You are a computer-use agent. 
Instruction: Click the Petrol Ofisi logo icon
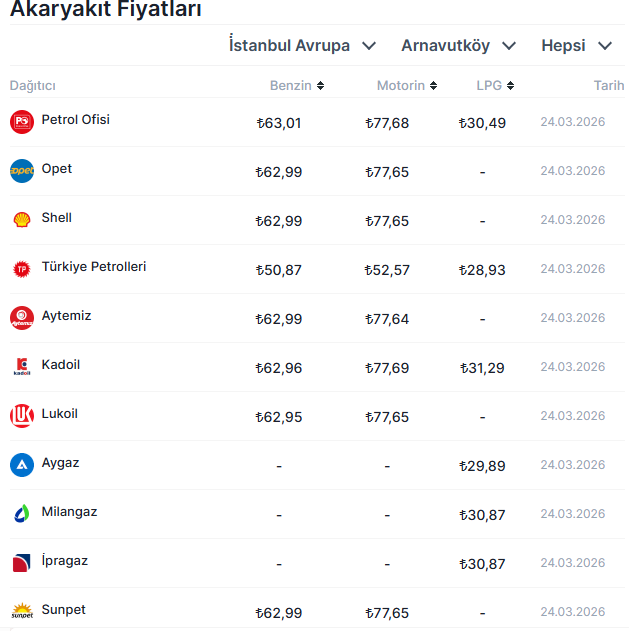tap(22, 121)
